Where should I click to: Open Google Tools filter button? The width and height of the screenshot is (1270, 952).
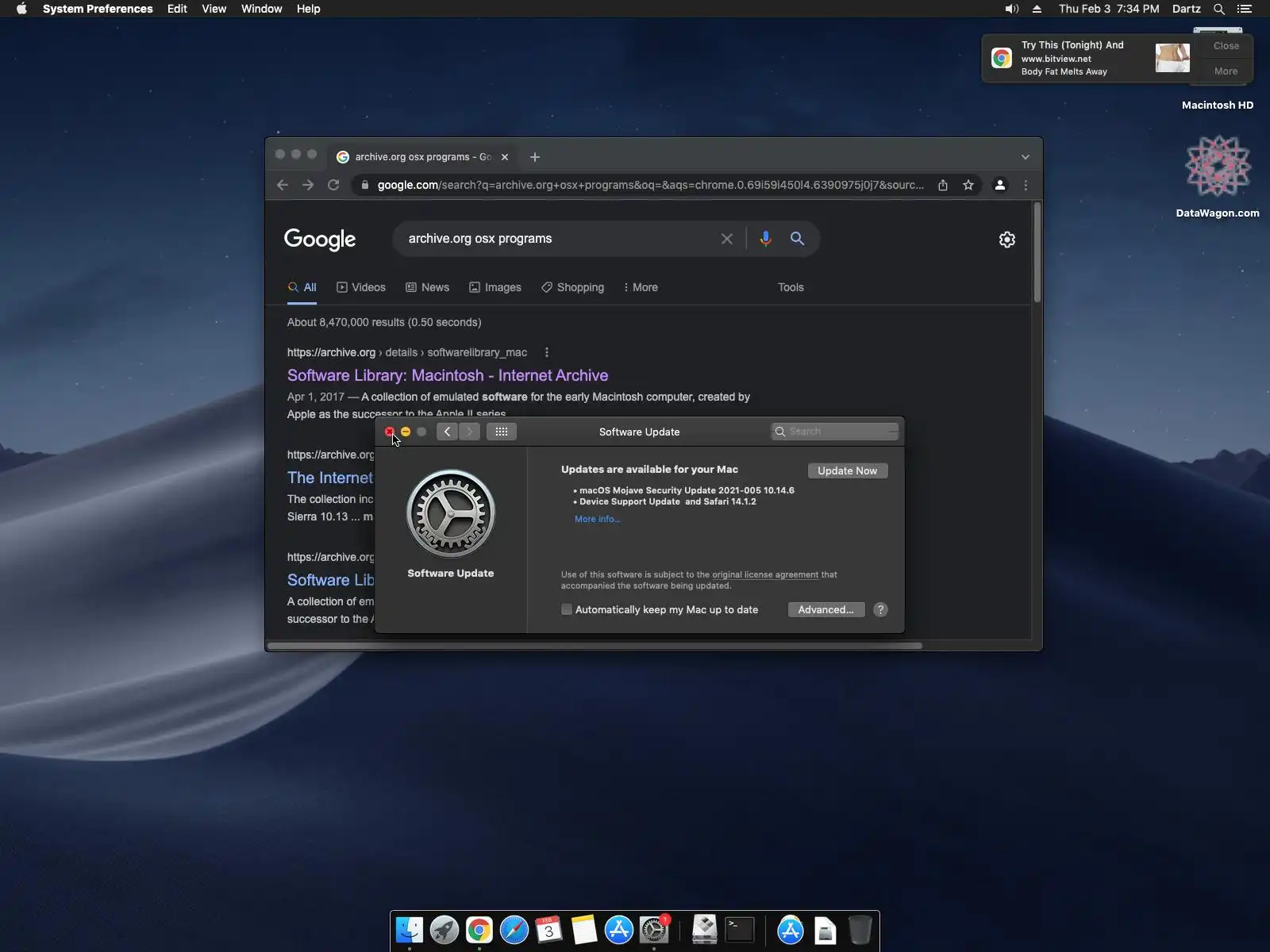tap(791, 287)
